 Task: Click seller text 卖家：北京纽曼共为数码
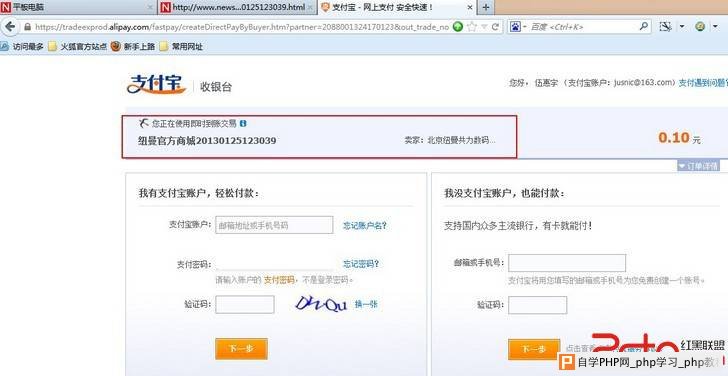point(450,140)
